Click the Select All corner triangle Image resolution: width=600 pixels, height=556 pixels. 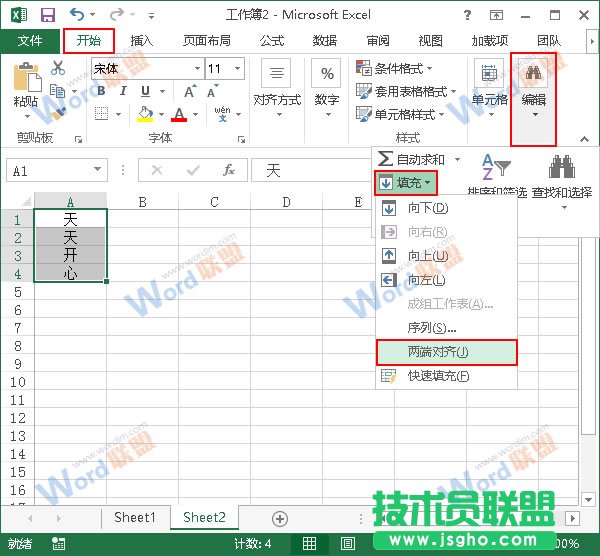(x=26, y=201)
